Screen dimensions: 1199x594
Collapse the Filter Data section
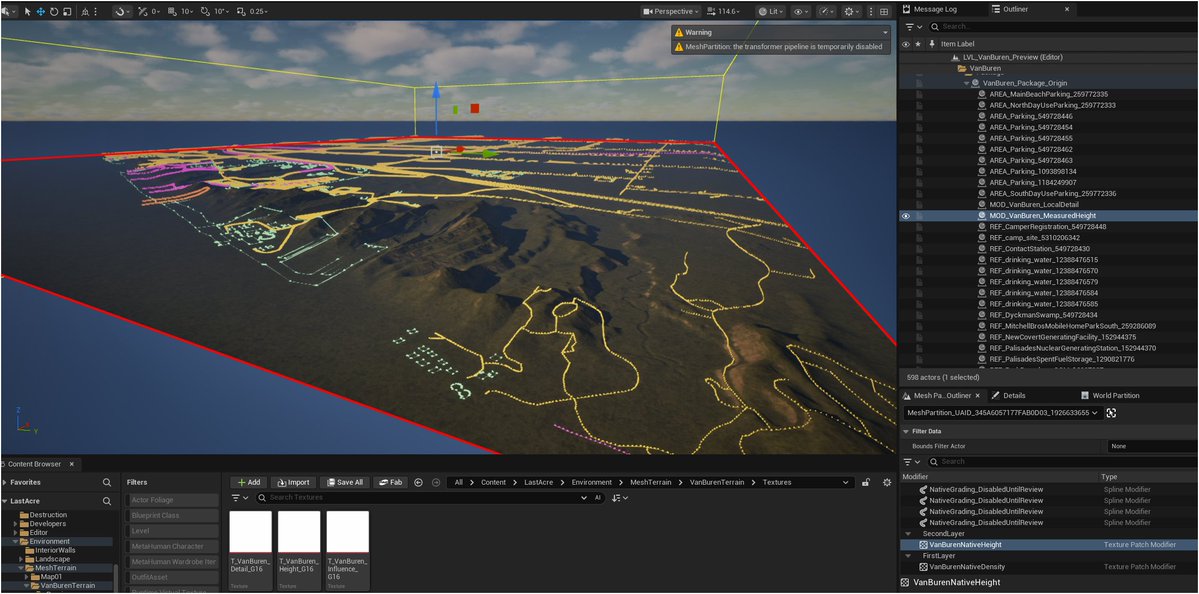point(906,431)
